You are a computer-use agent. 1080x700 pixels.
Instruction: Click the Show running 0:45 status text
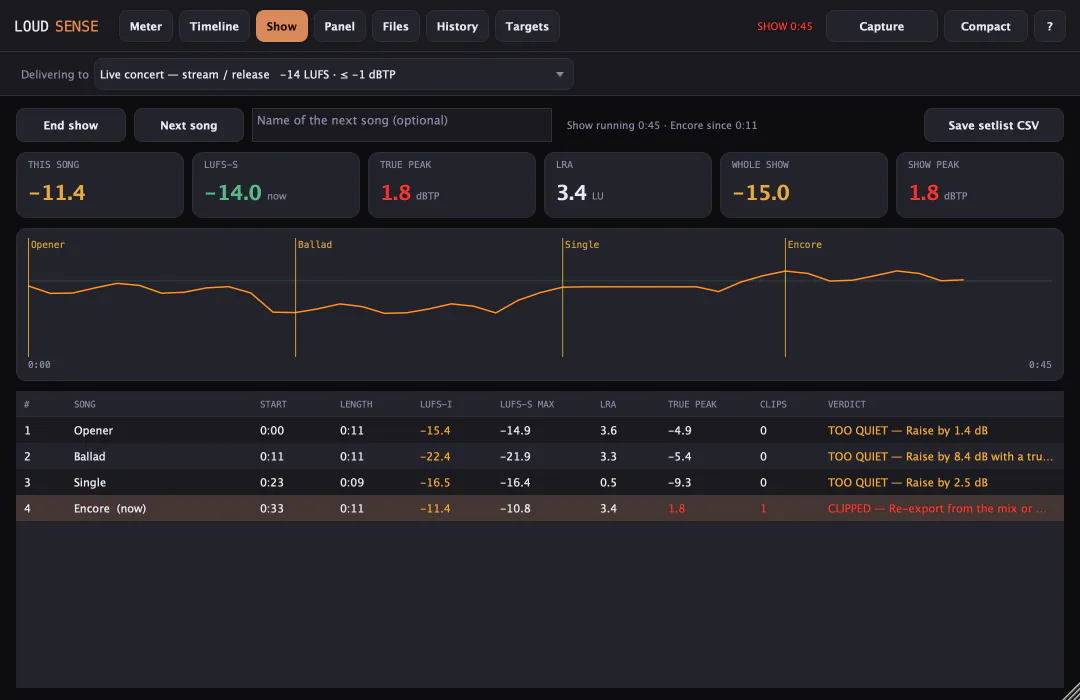[x=661, y=125]
